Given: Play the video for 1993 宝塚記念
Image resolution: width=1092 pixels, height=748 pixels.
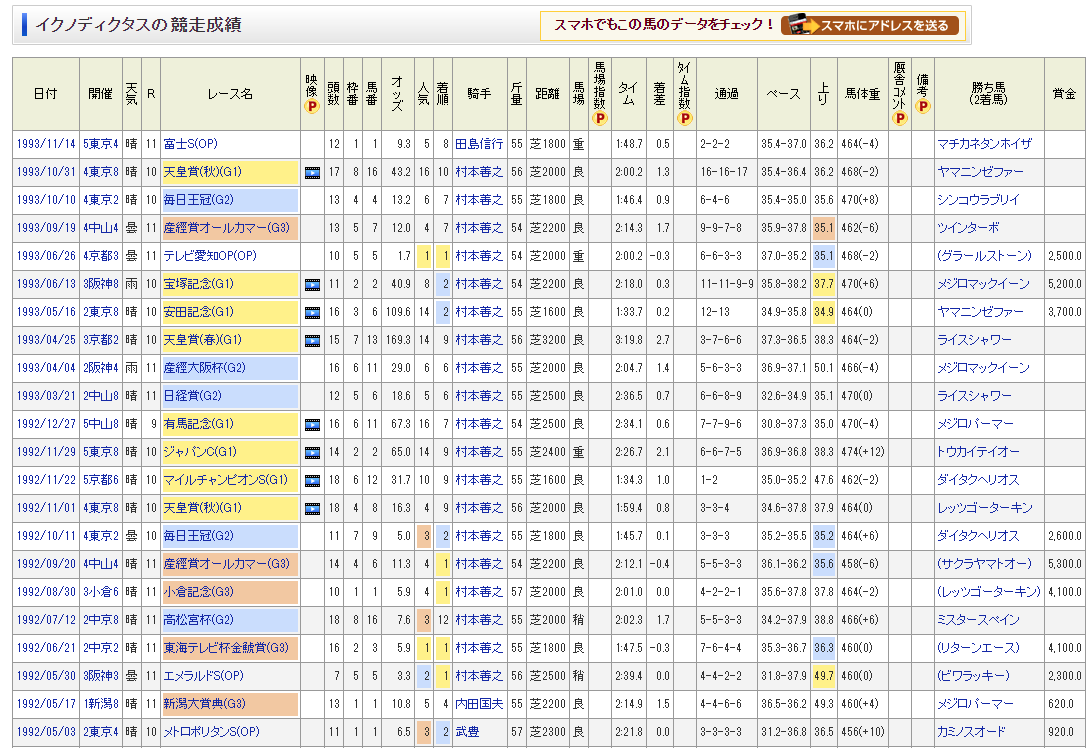Looking at the screenshot, I should [x=312, y=284].
